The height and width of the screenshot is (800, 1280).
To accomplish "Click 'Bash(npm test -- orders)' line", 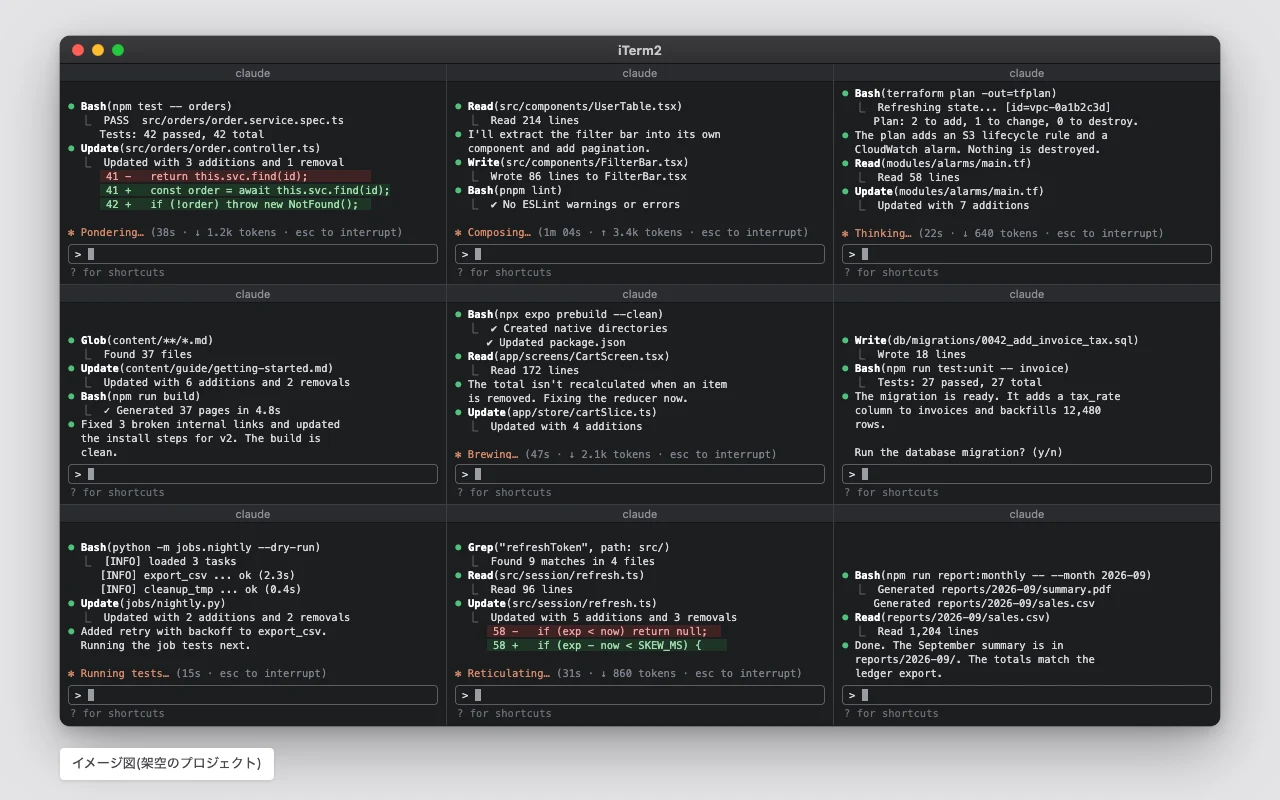I will [x=150, y=106].
